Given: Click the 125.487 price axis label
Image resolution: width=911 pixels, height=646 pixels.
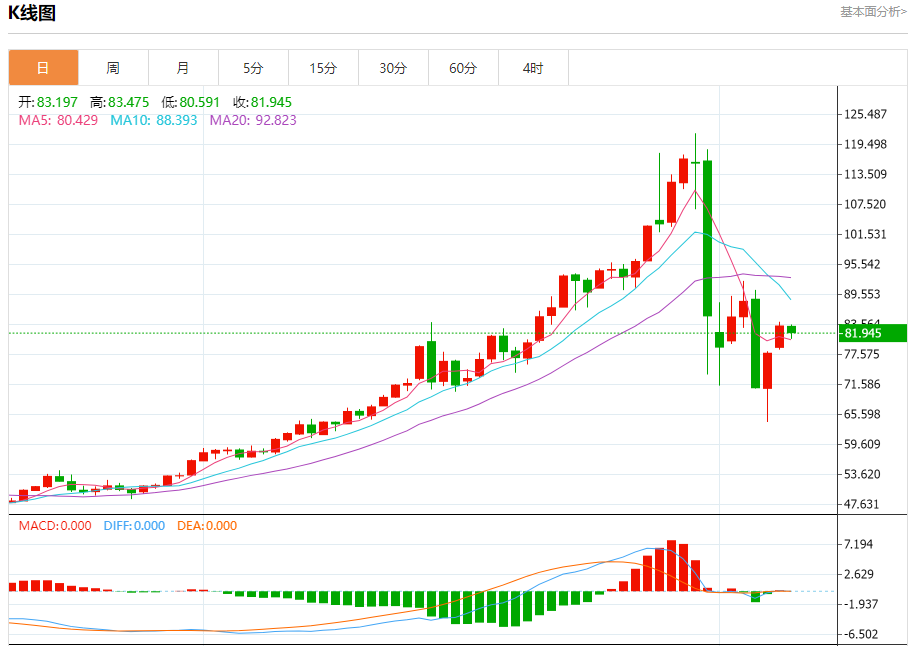Looking at the screenshot, I should 866,114.
